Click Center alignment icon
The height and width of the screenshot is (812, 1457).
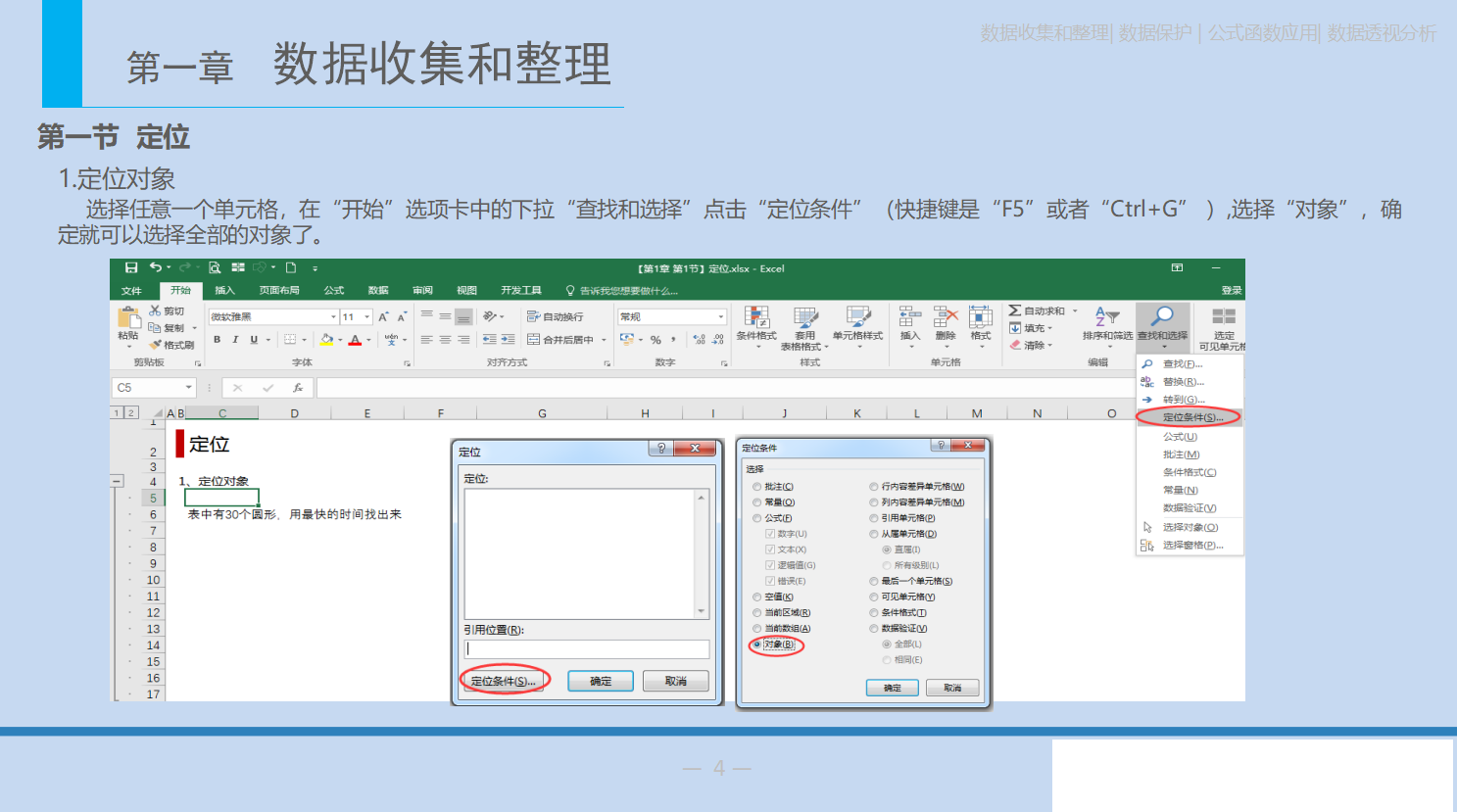click(445, 340)
